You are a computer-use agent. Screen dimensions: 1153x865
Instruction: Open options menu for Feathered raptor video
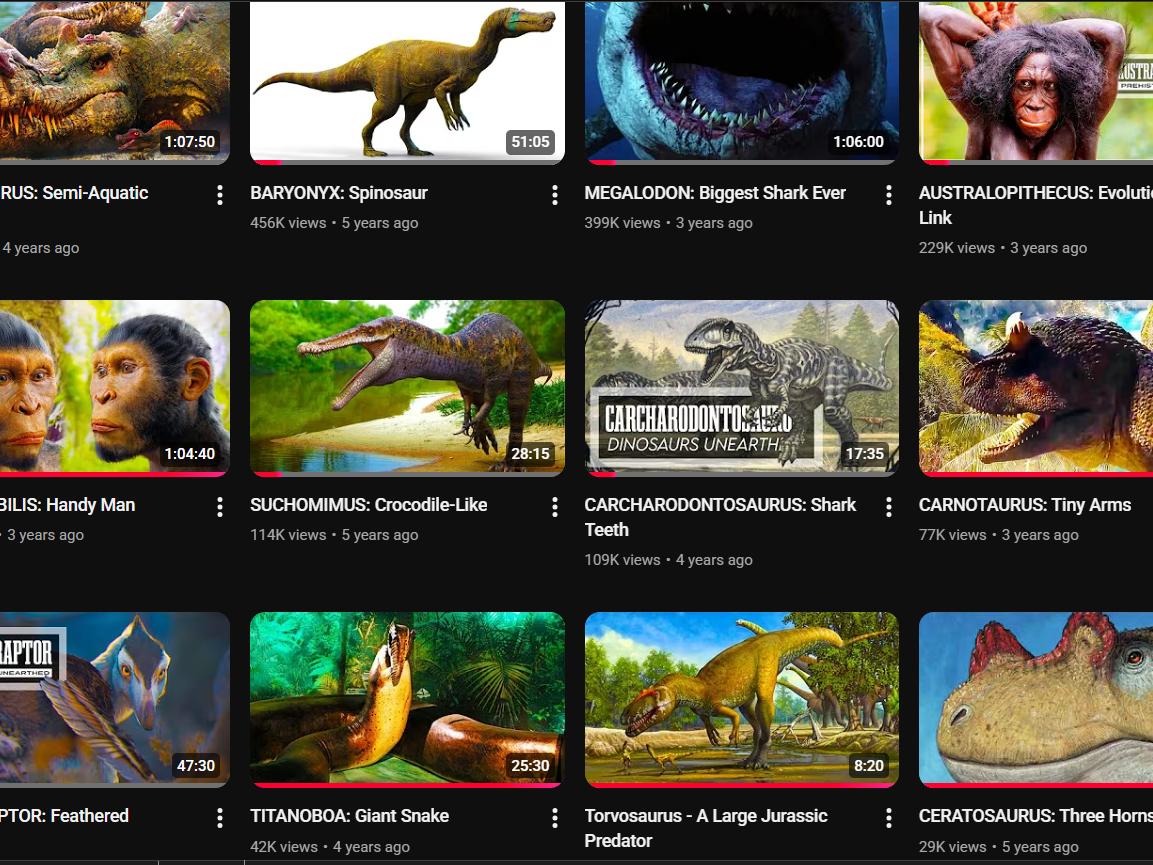pos(220,818)
